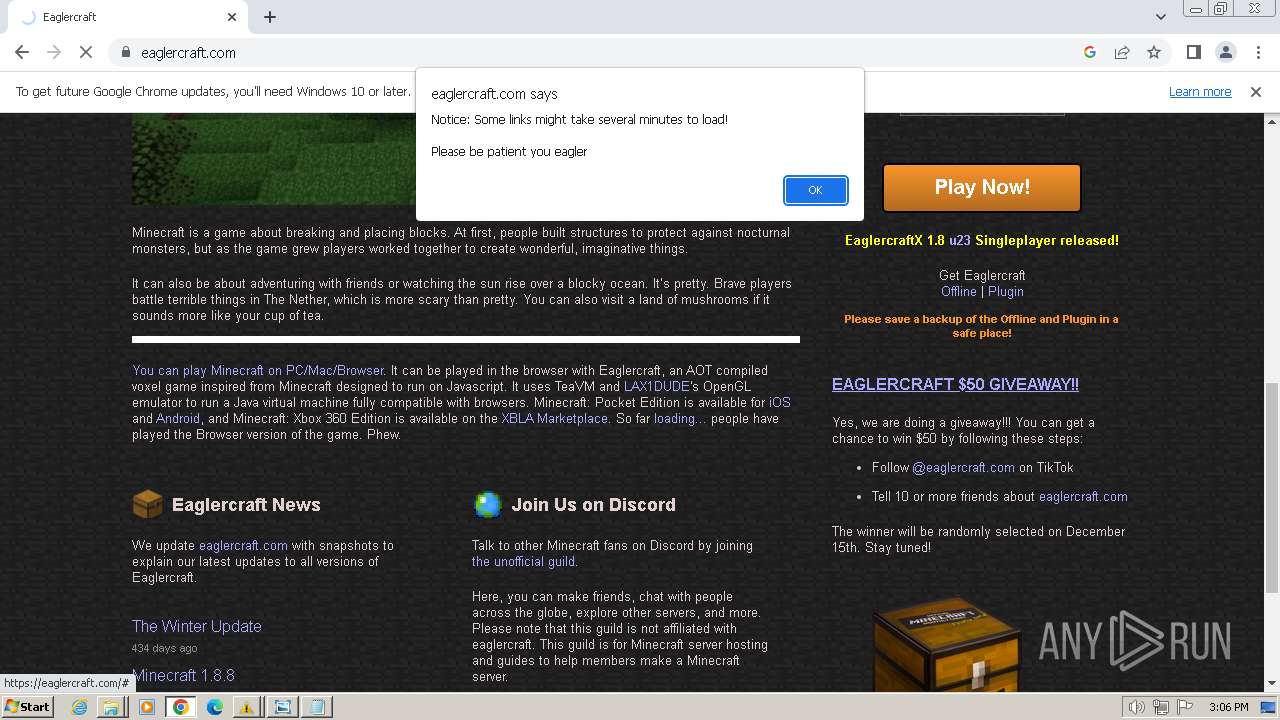This screenshot has width=1280, height=720.
Task: Click the page vertical scrollbar thumb
Action: [1271, 486]
